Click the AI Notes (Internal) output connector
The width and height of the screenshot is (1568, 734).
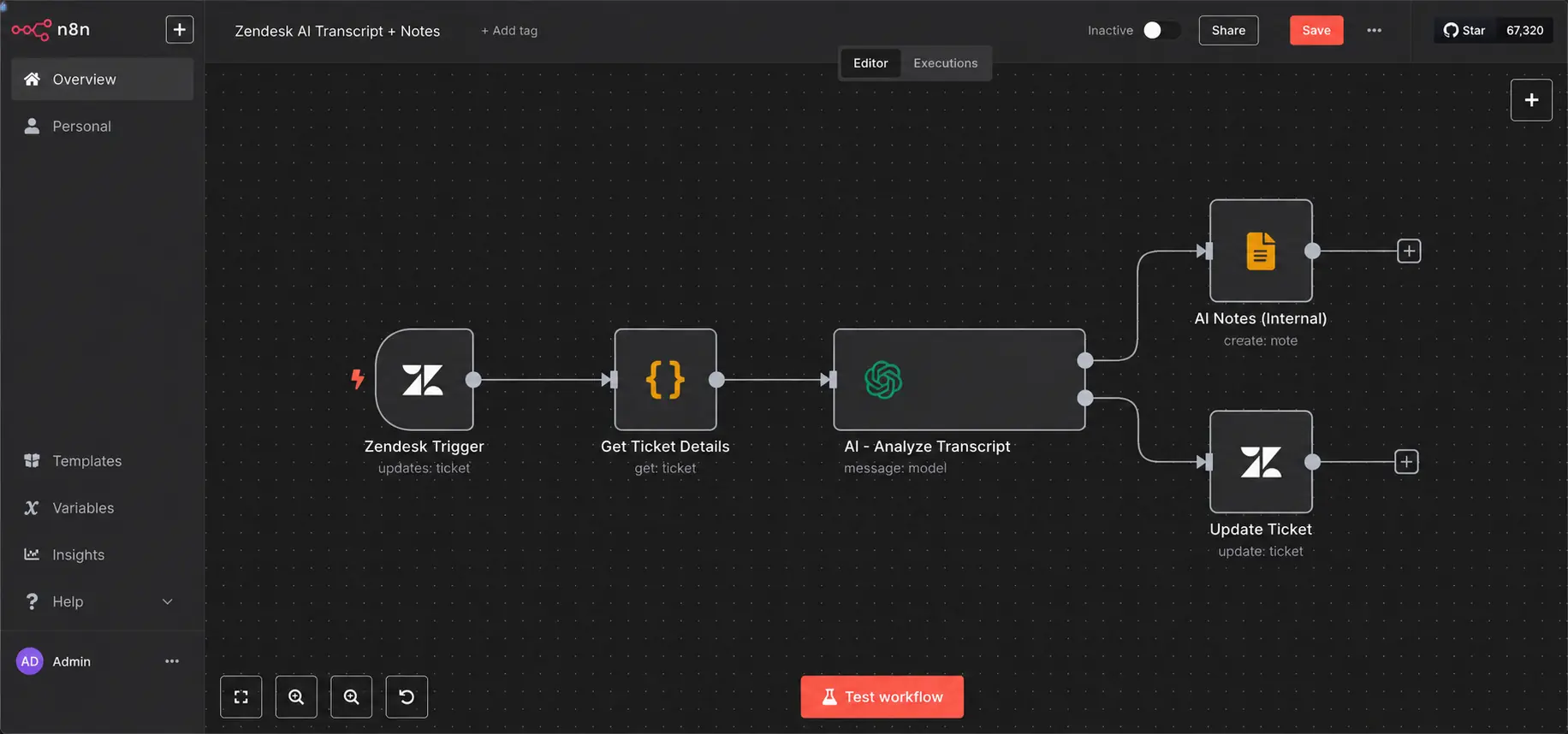[x=1312, y=251]
